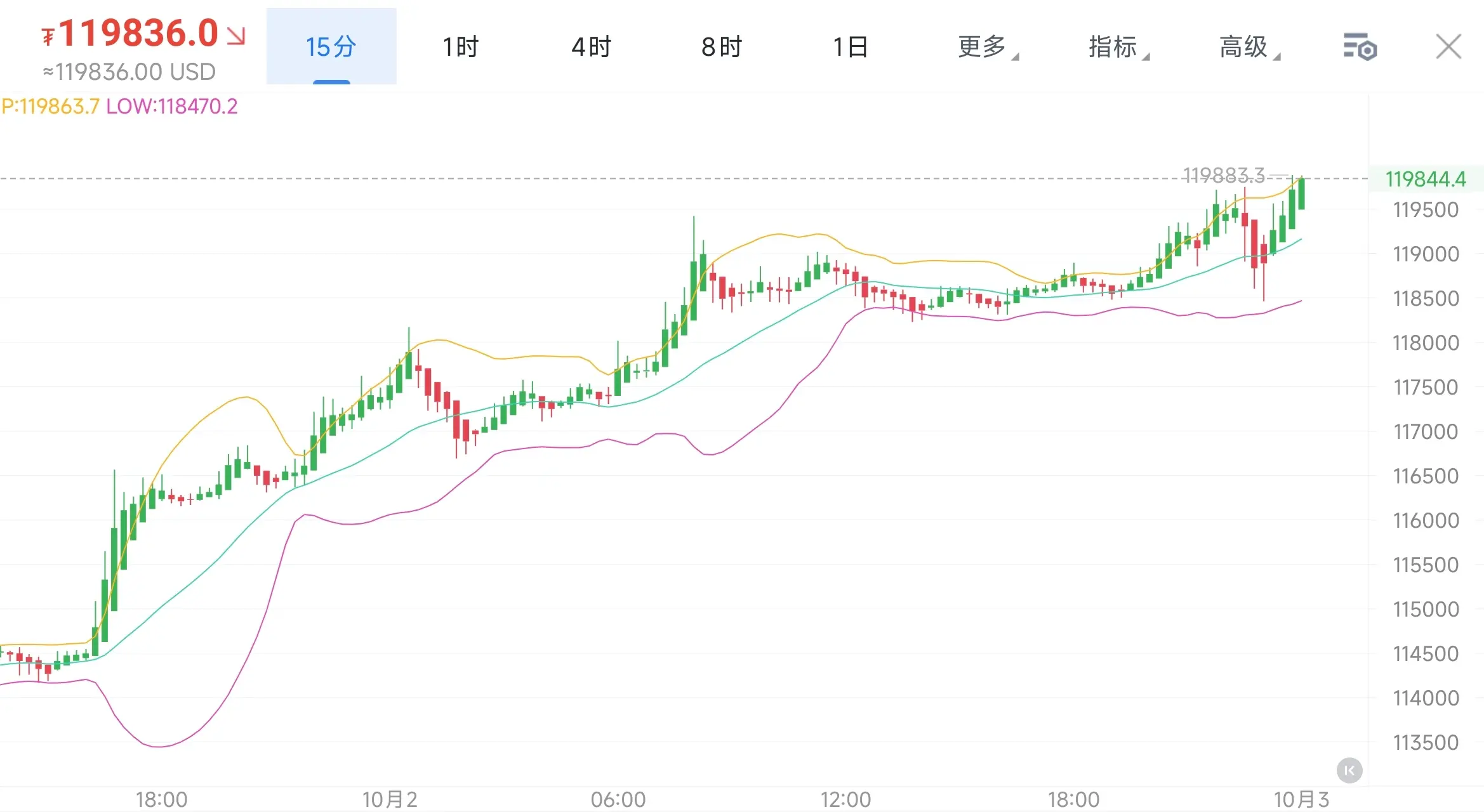Open the chart settings icon
This screenshot has width=1484, height=812.
[1360, 47]
